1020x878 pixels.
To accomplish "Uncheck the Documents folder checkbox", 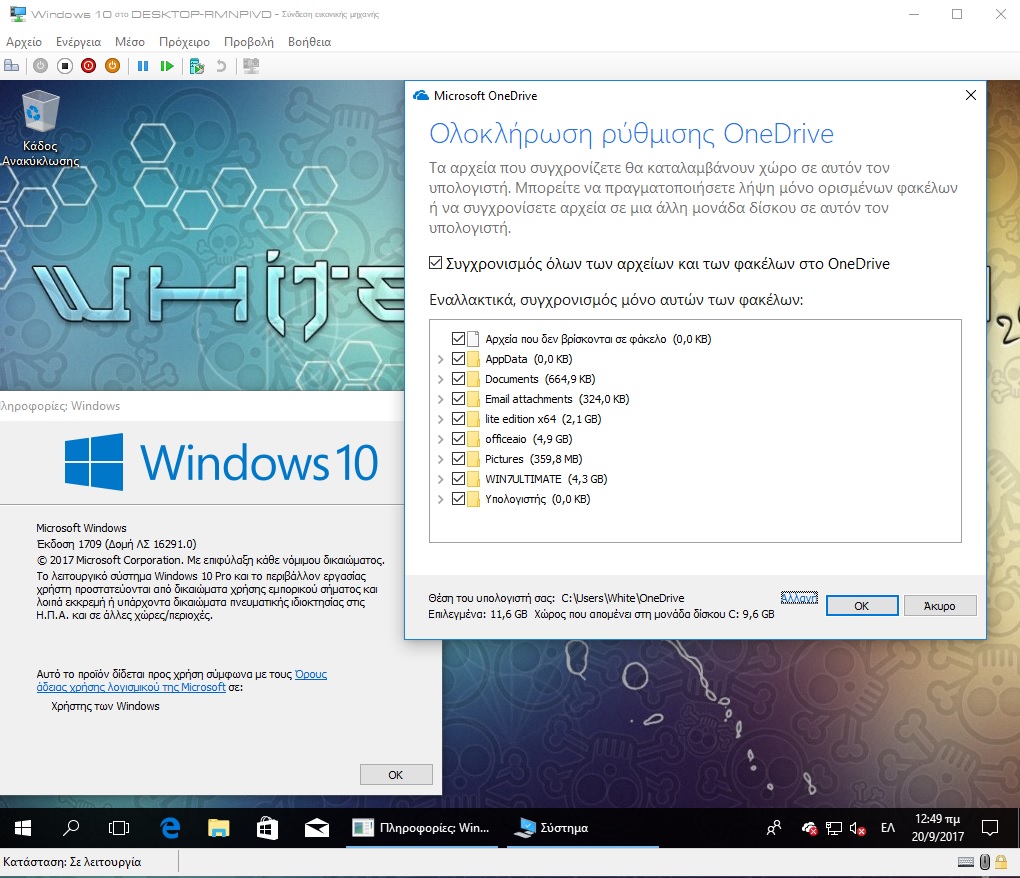I will pyautogui.click(x=458, y=379).
